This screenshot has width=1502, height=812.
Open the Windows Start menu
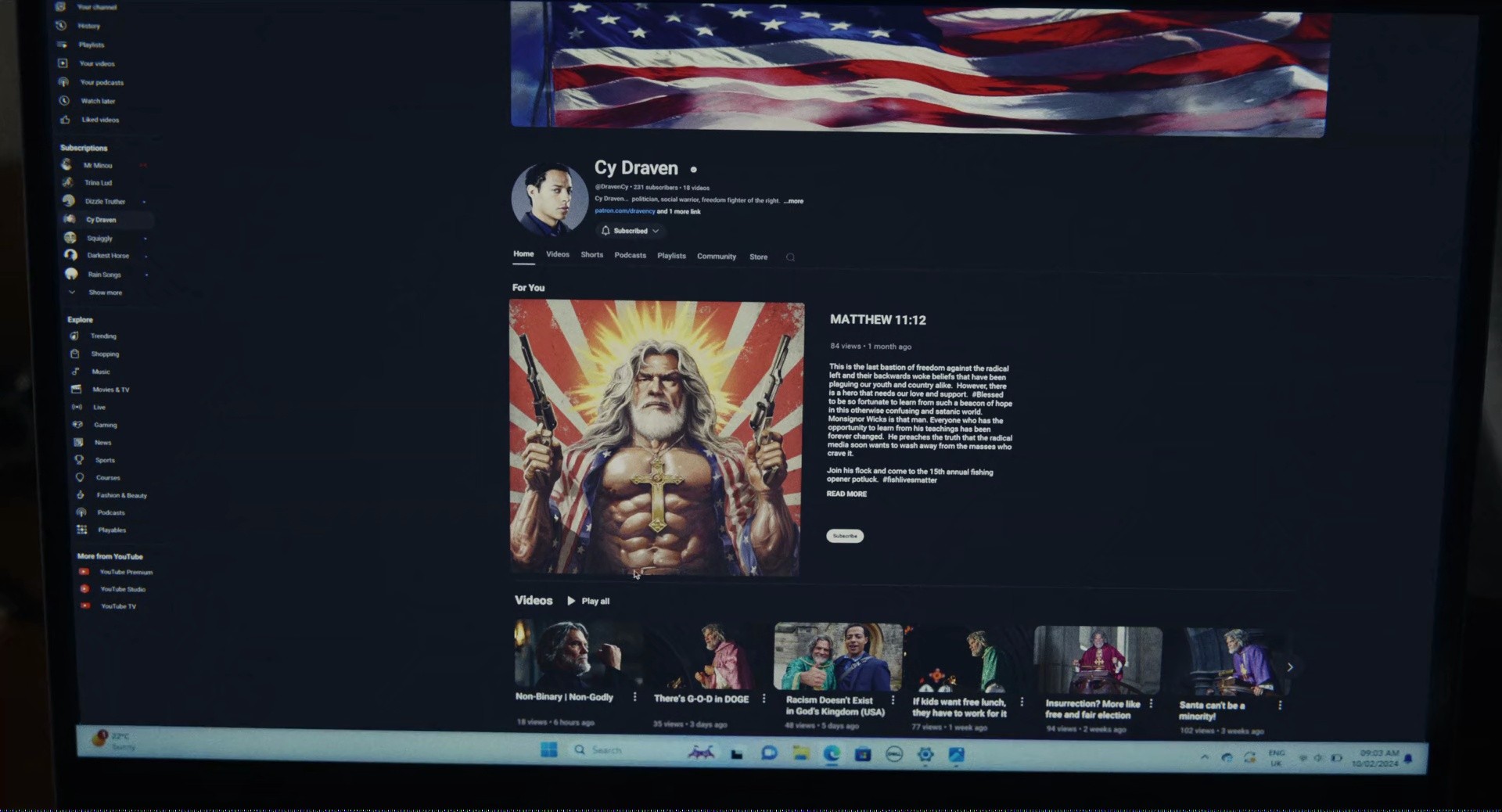548,749
